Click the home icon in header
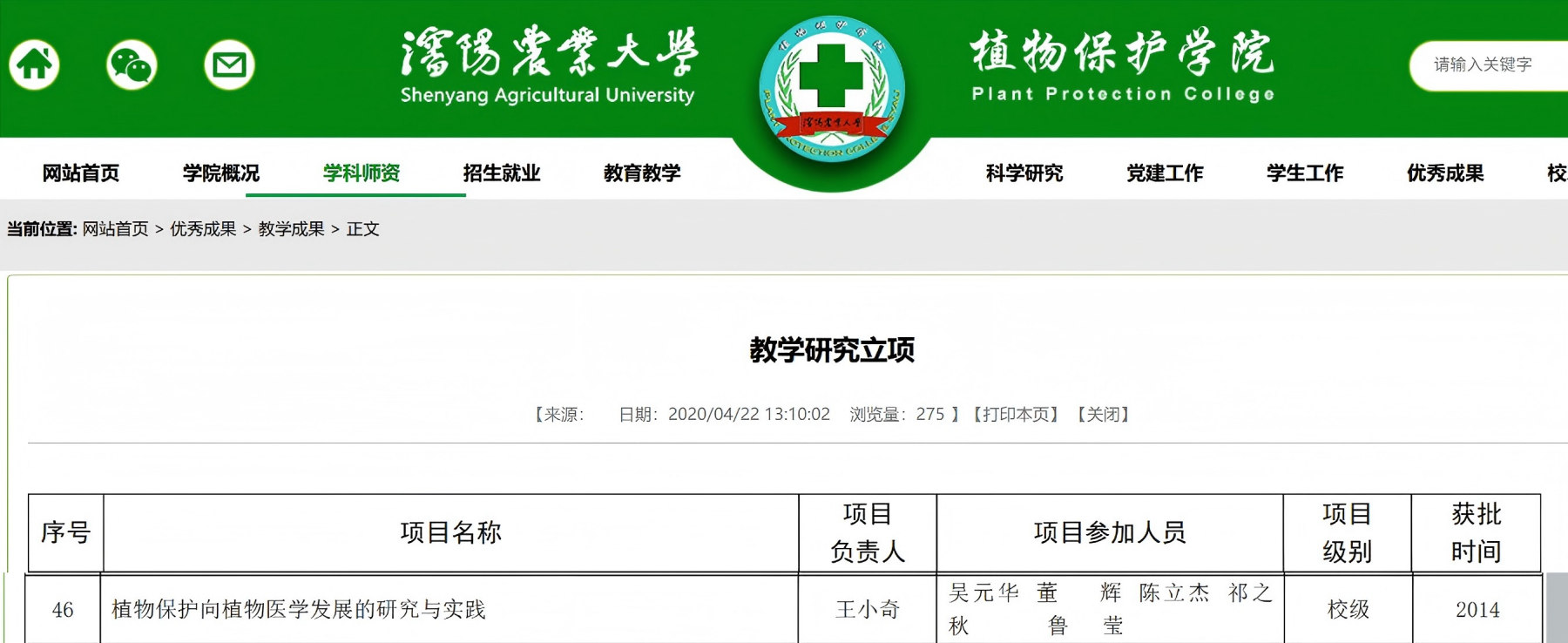The image size is (1568, 643). [x=35, y=64]
